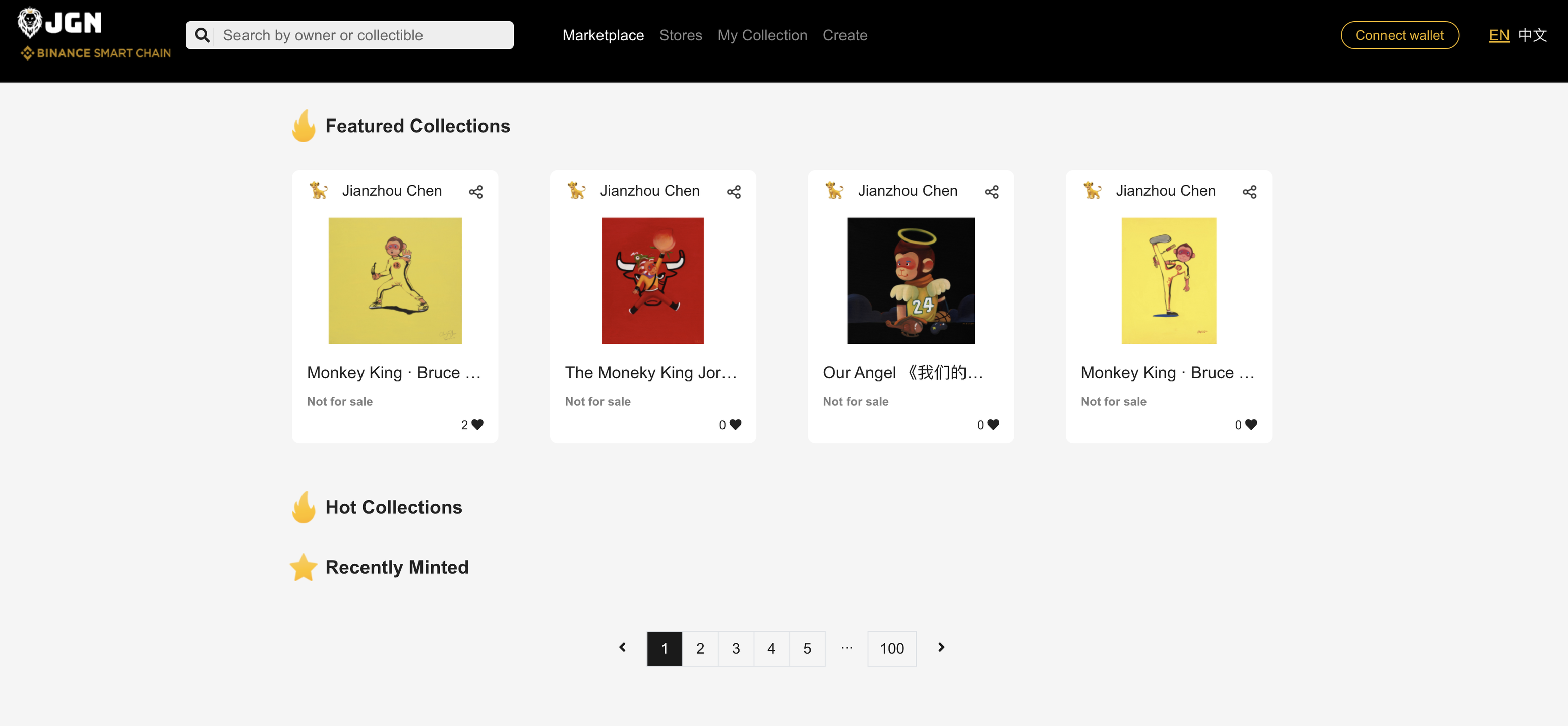This screenshot has width=1568, height=726.
Task: Share The Moneky King Jordan card
Action: [x=734, y=192]
